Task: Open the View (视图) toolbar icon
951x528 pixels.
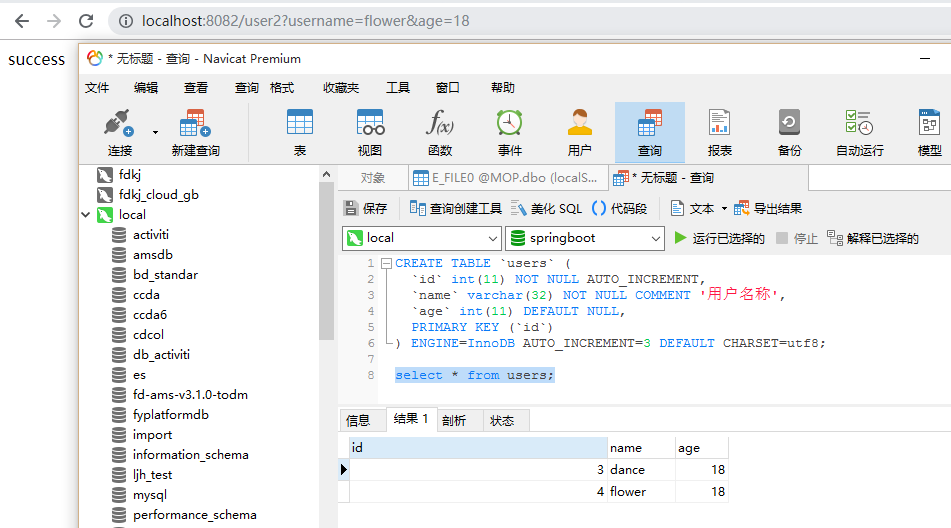Action: coord(370,133)
